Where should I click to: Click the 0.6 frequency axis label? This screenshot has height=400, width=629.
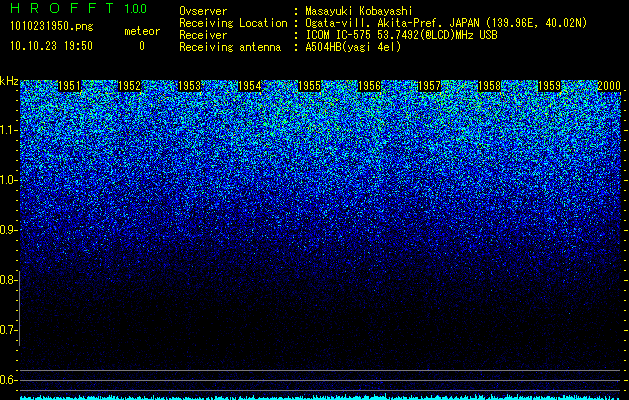[7, 380]
